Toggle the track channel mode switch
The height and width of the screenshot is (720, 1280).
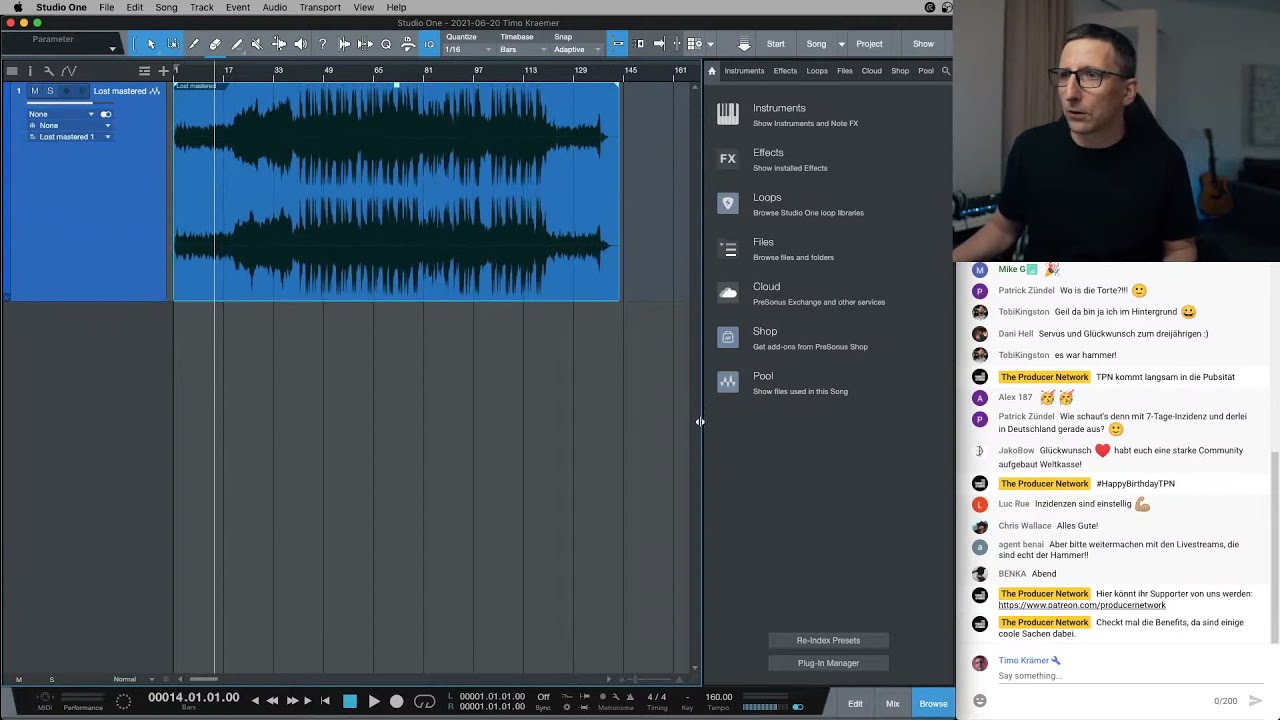click(106, 114)
